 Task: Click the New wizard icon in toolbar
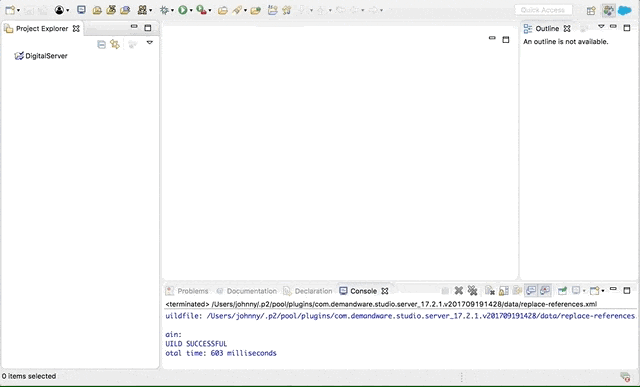point(10,10)
